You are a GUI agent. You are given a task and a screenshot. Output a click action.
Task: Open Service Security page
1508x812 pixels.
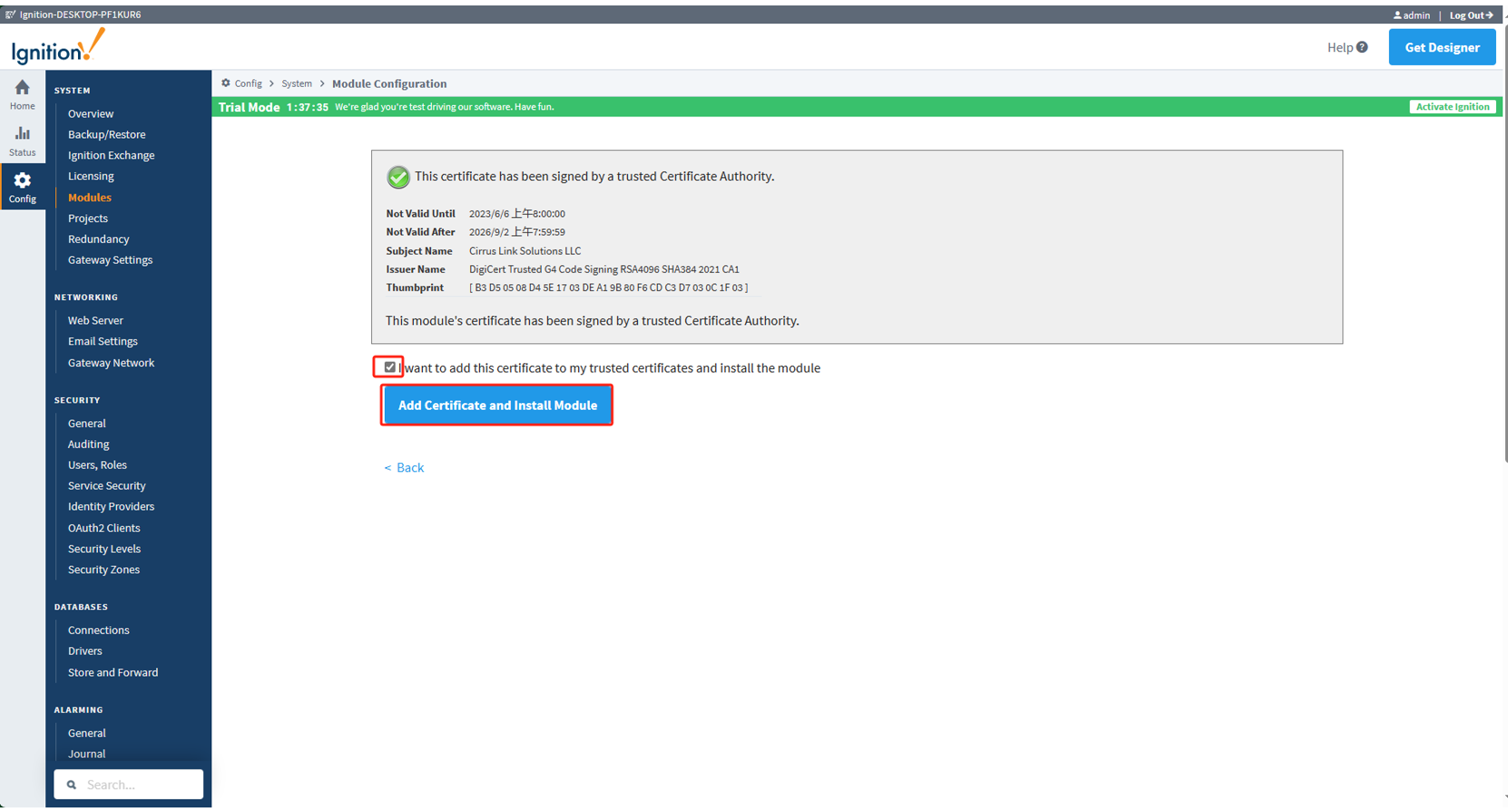tap(106, 485)
